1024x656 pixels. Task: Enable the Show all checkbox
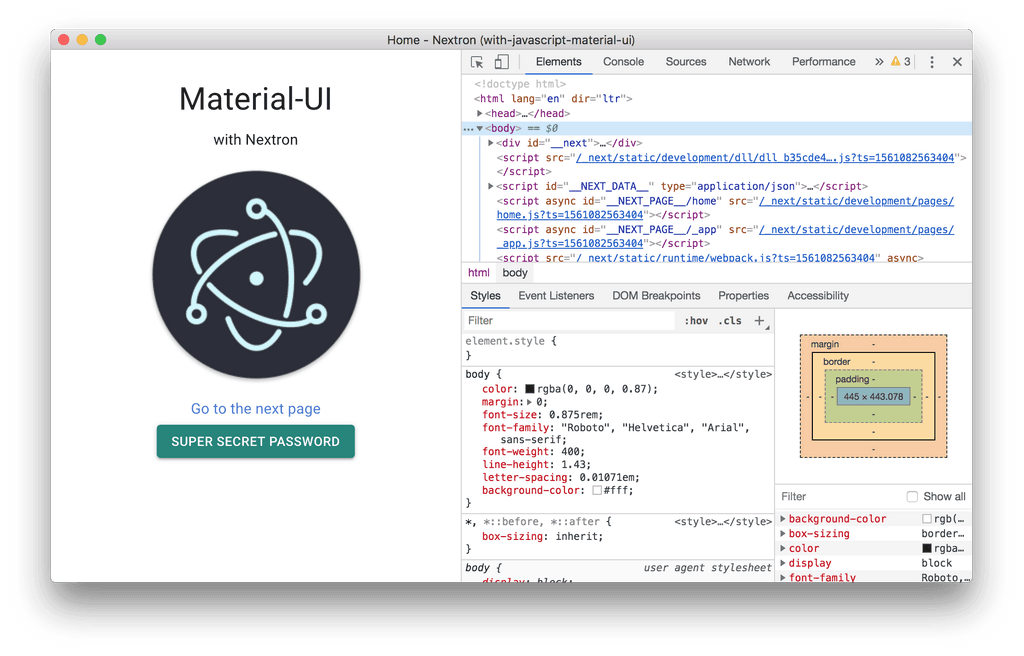pyautogui.click(x=911, y=496)
